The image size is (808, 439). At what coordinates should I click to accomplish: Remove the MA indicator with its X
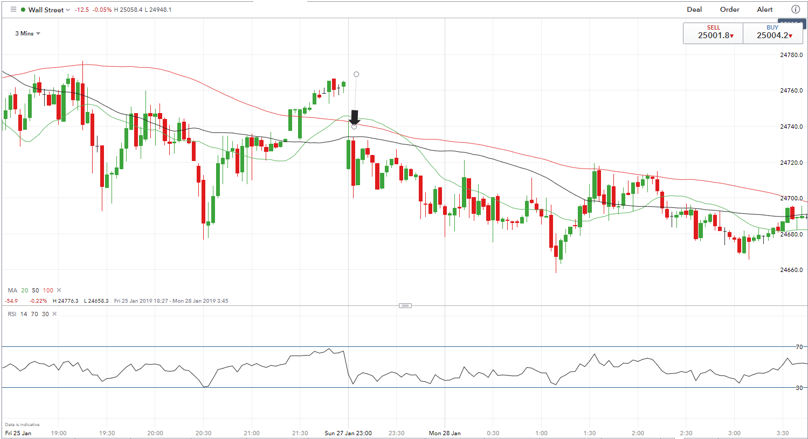click(x=59, y=291)
